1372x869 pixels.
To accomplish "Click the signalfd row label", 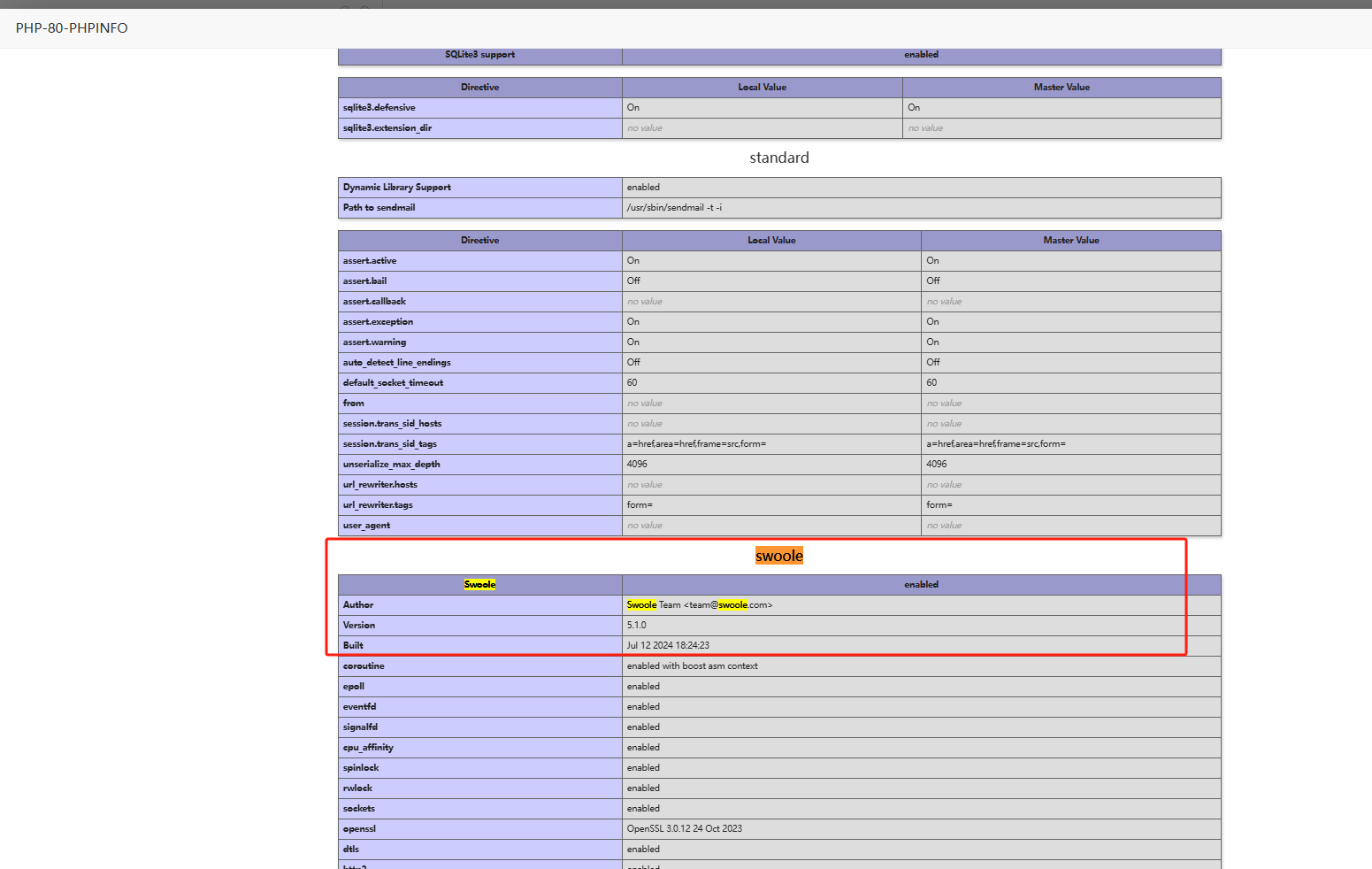I will point(361,727).
